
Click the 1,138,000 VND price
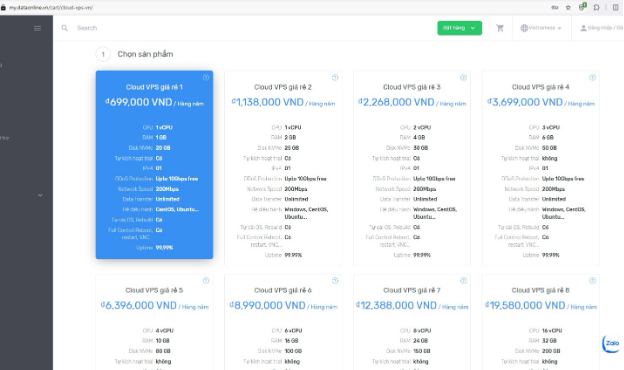coord(267,102)
